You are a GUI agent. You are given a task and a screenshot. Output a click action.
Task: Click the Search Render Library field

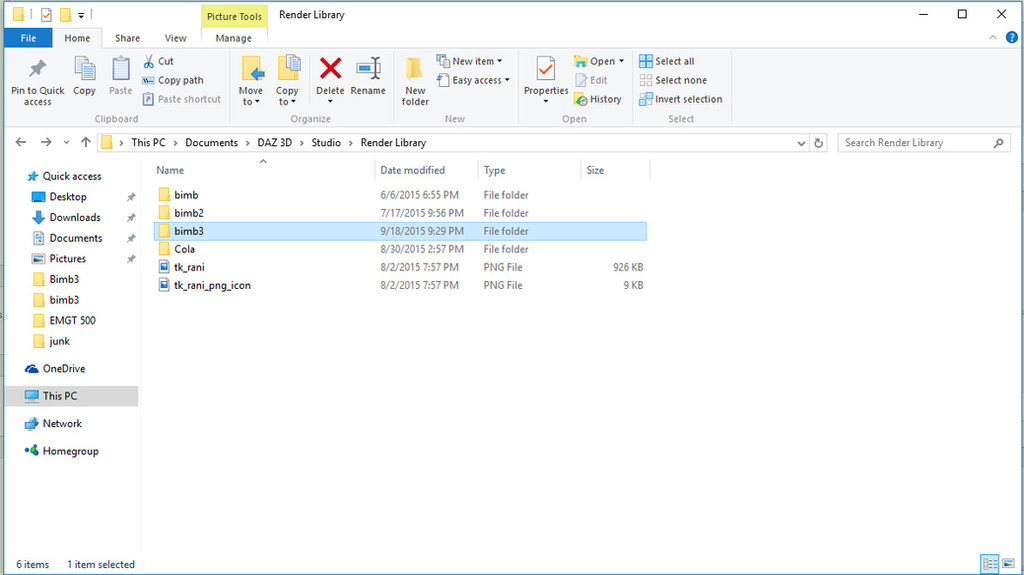click(x=923, y=142)
